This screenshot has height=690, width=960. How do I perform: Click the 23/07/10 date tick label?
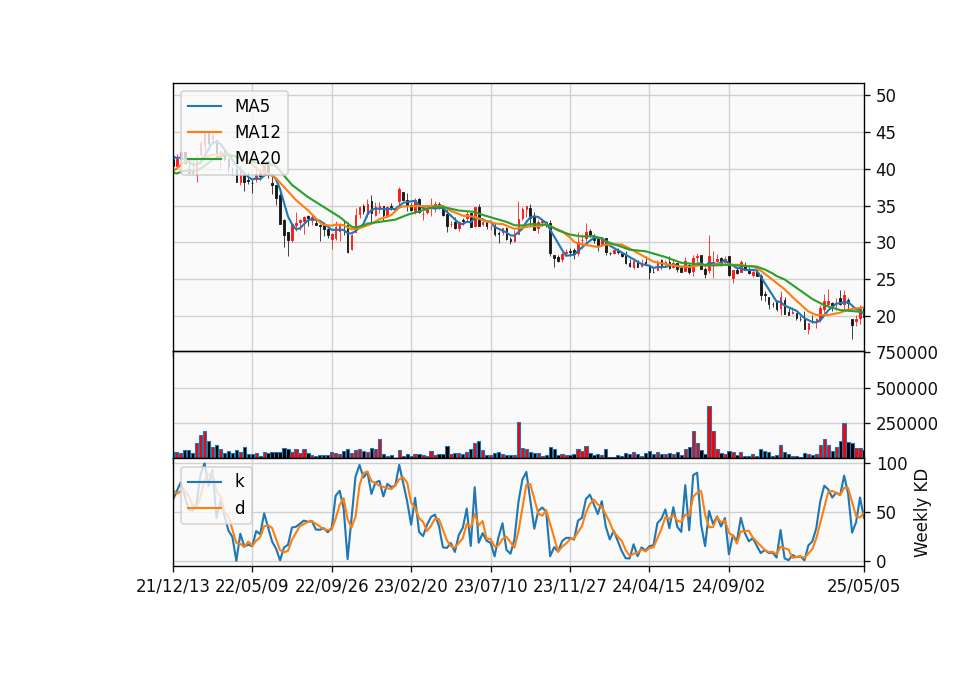tap(490, 586)
